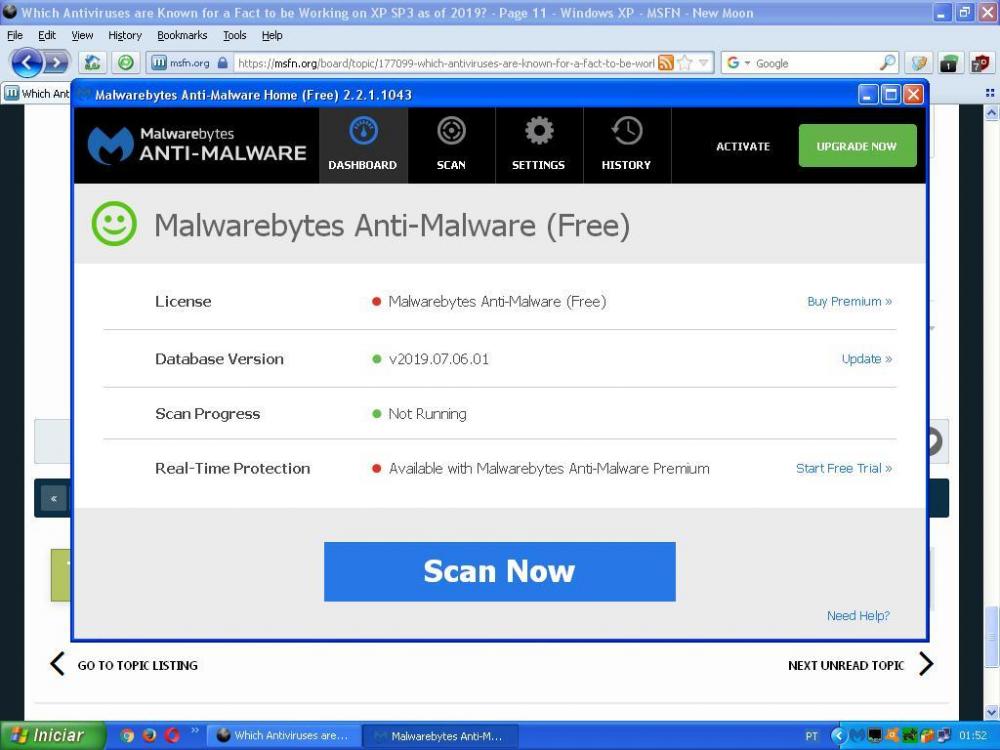The height and width of the screenshot is (750, 1000).
Task: Open the Dashboard tab in Malwarebytes
Action: click(x=363, y=145)
